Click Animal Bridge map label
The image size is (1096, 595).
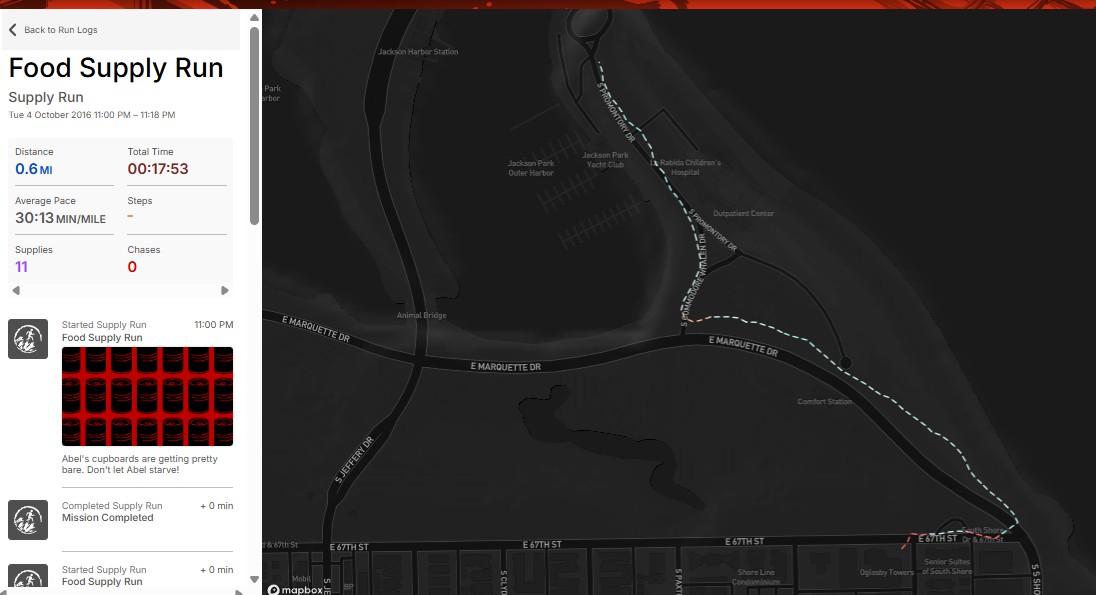point(421,315)
